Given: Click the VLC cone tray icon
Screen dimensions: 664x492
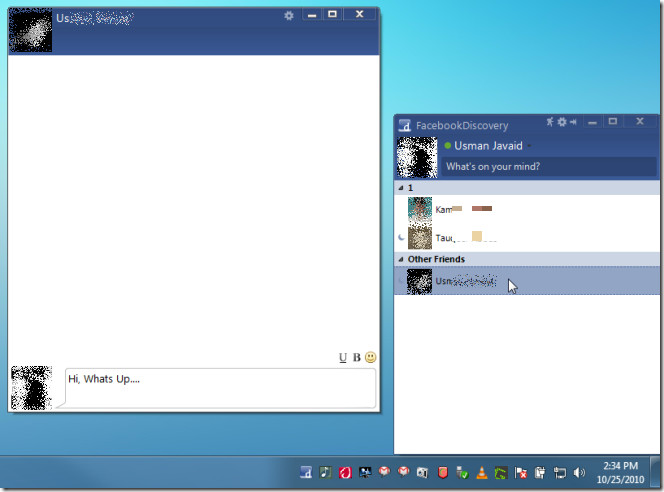Looking at the screenshot, I should (x=481, y=472).
